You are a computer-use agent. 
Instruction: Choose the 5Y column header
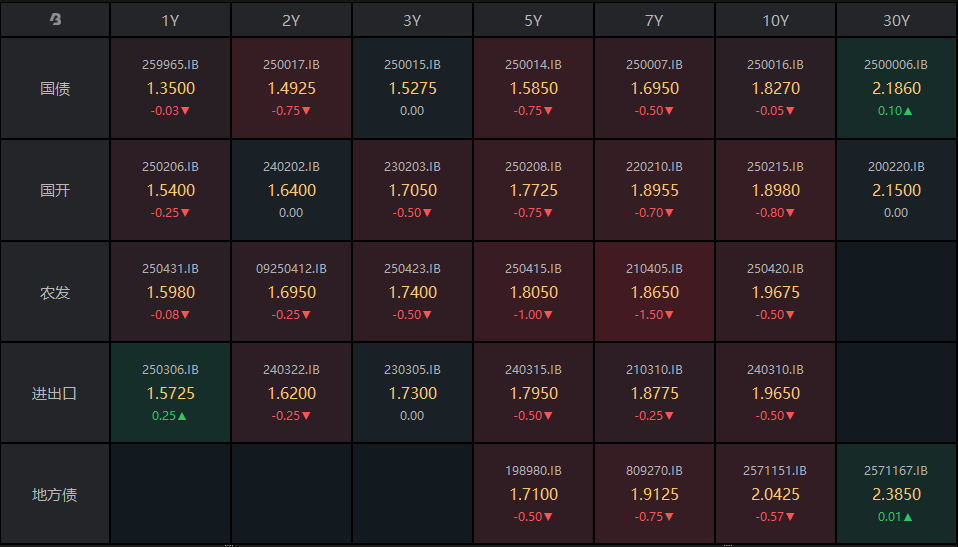(x=533, y=20)
